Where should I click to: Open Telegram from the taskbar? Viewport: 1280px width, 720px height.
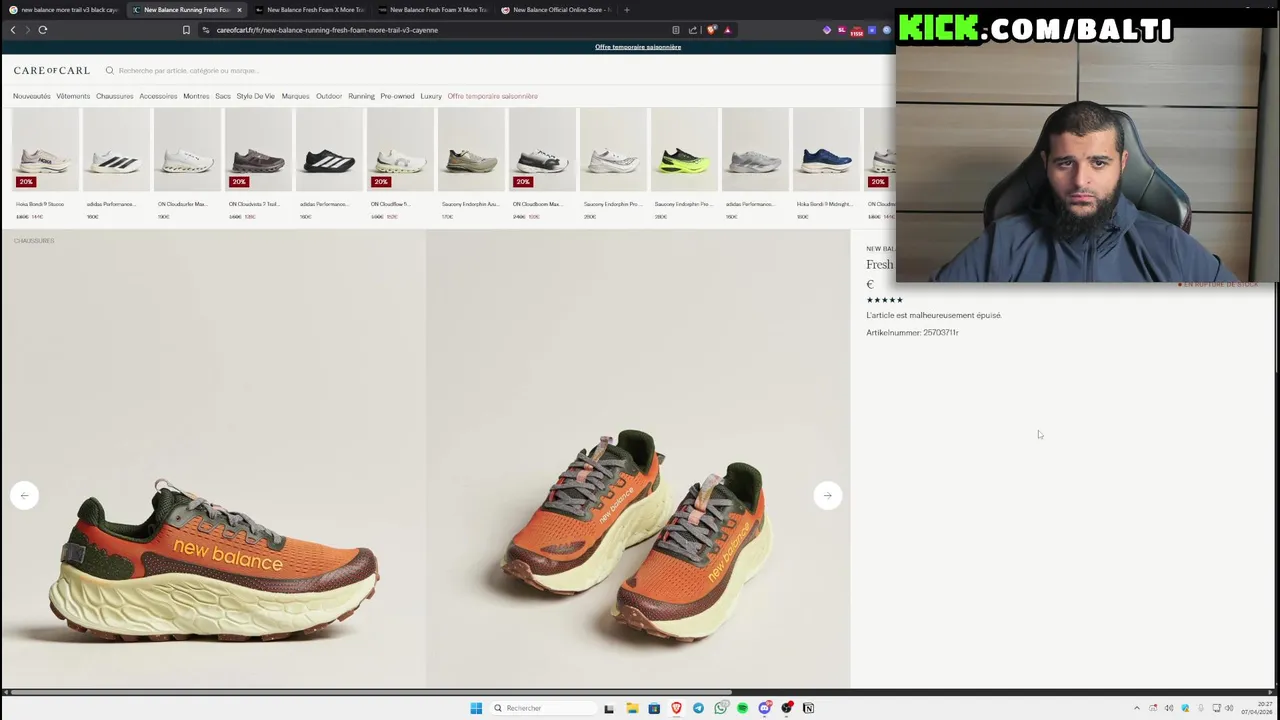click(x=698, y=708)
